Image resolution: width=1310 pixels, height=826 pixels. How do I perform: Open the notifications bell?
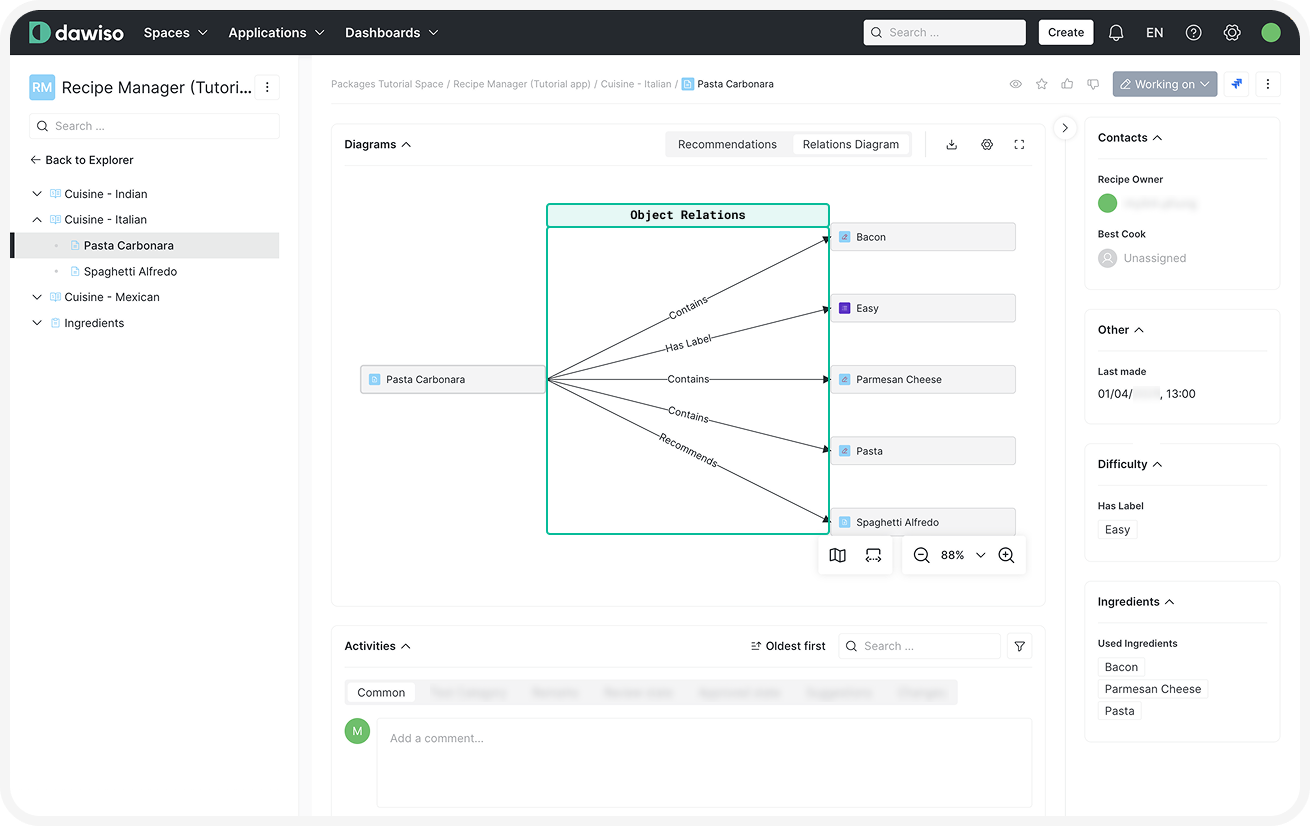coord(1116,33)
